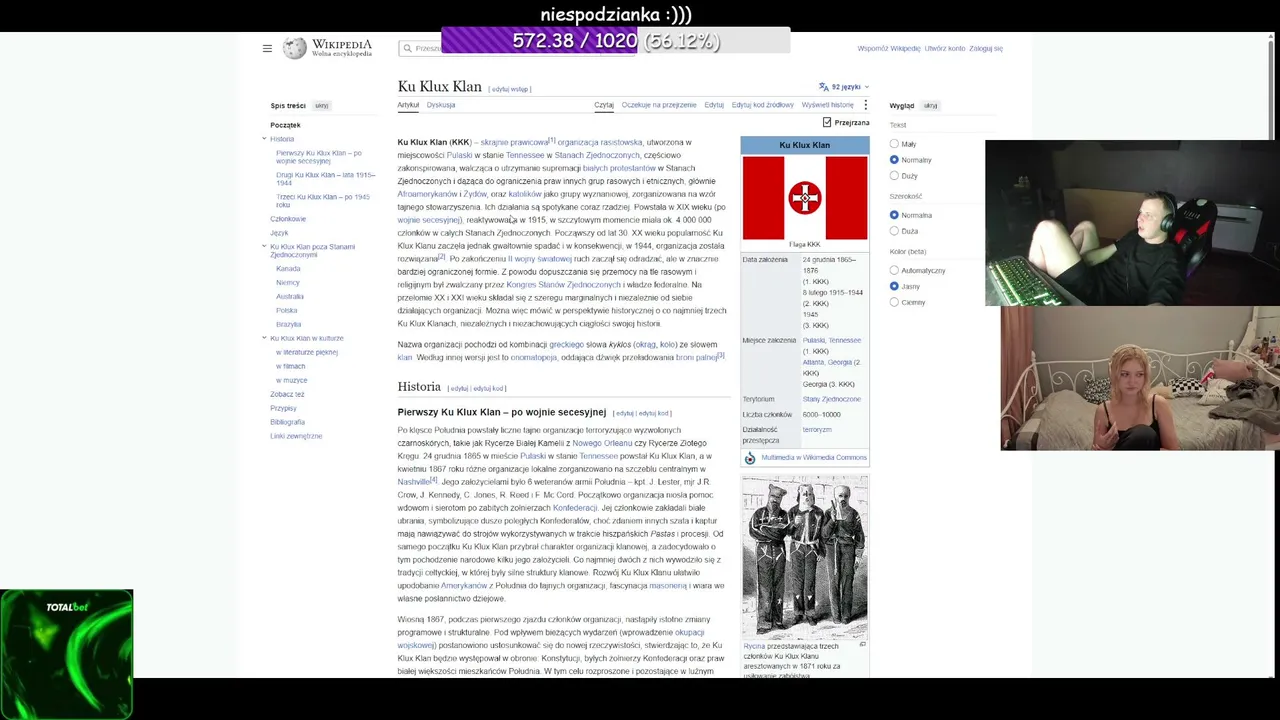Jump to w literaturze pięknej subsection

[307, 352]
